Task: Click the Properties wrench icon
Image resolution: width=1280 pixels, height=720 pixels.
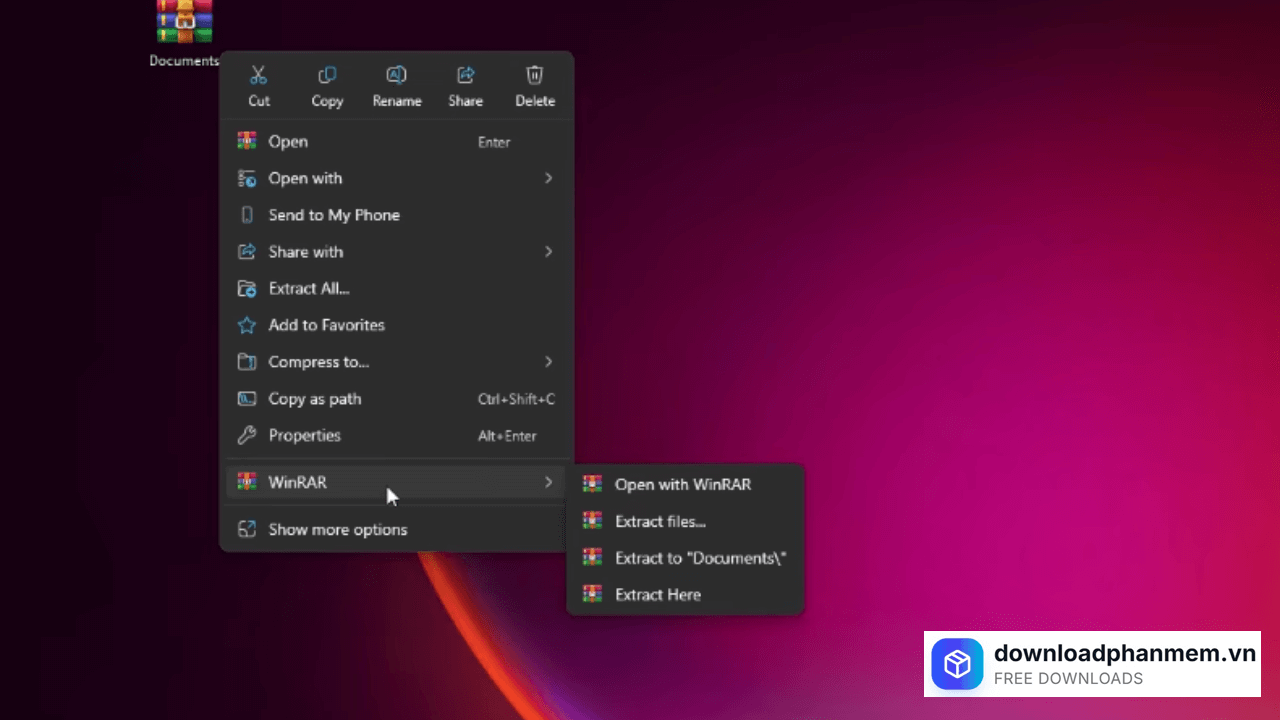Action: pos(247,436)
